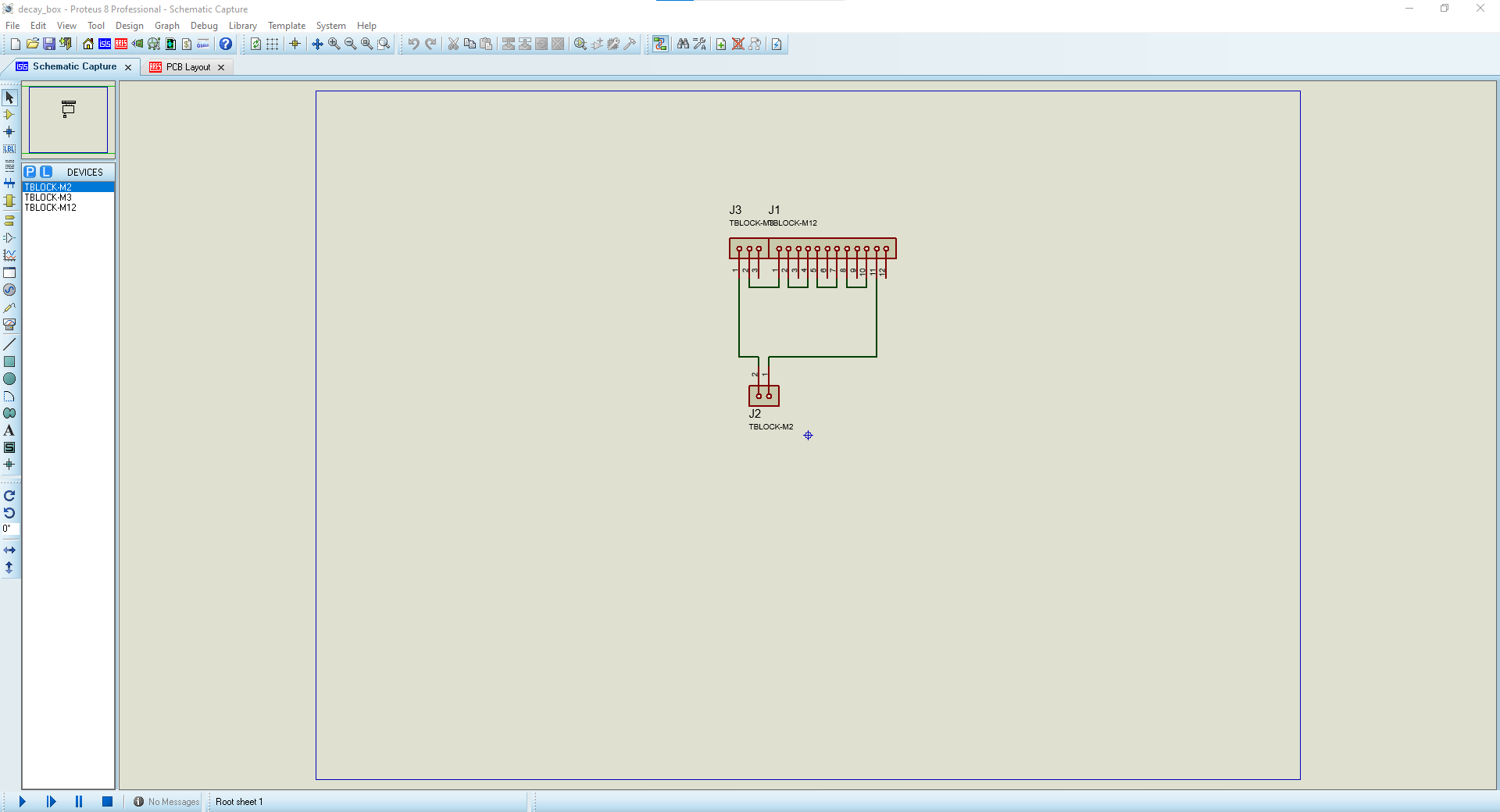The image size is (1500, 812).
Task: Activate the 2D Graphics Text tool
Action: (x=9, y=430)
